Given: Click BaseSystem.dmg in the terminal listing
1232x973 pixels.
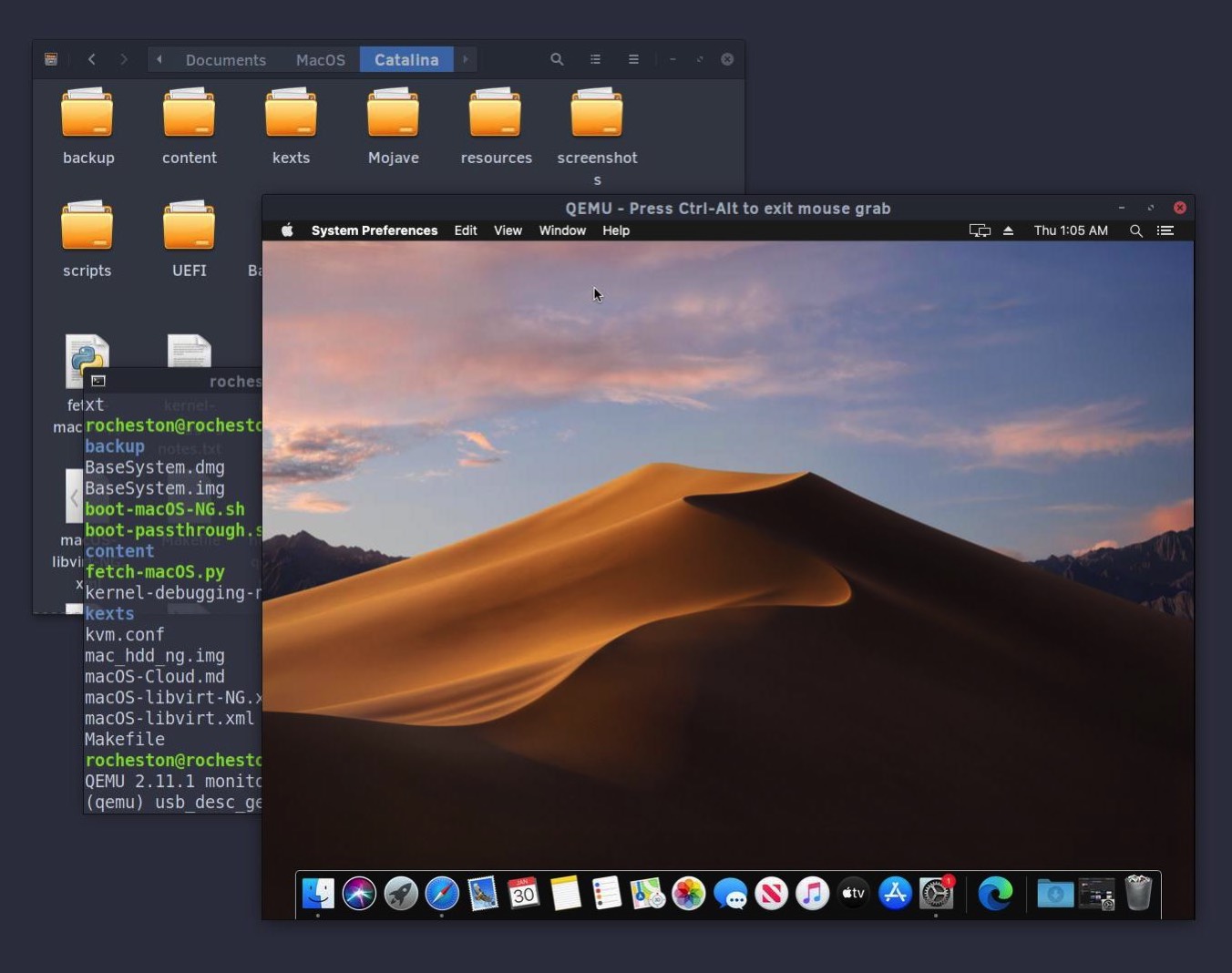Looking at the screenshot, I should point(154,467).
